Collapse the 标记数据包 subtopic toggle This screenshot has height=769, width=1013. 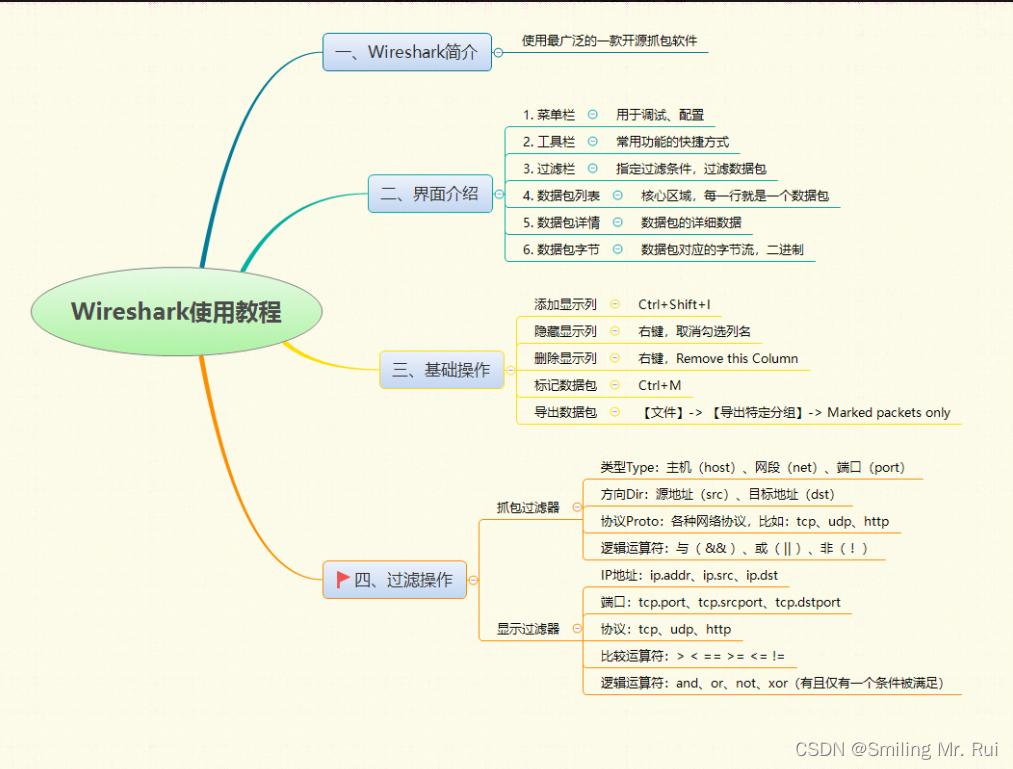coord(615,384)
